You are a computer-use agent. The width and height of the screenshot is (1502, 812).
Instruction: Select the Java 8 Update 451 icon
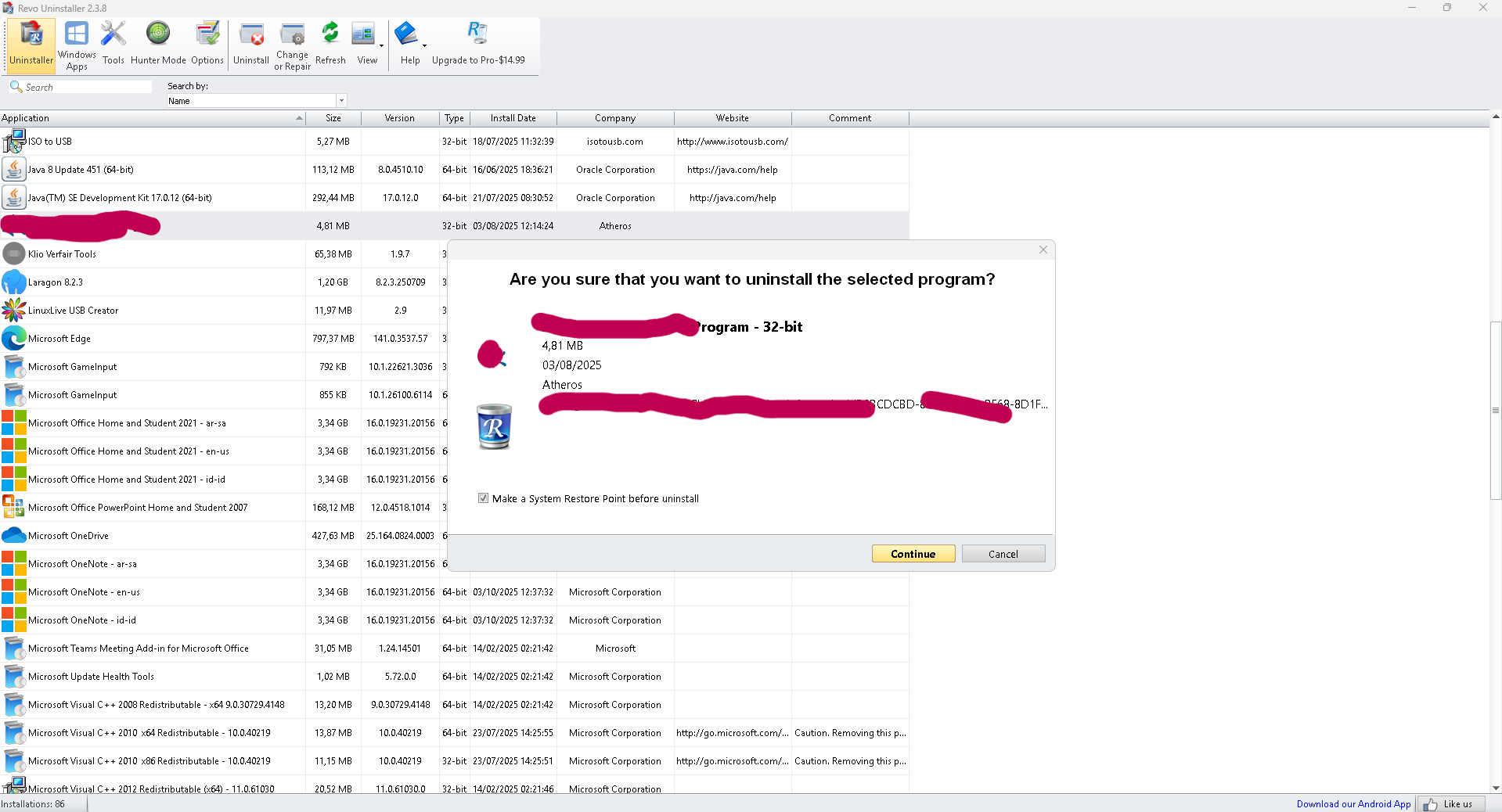click(x=14, y=170)
